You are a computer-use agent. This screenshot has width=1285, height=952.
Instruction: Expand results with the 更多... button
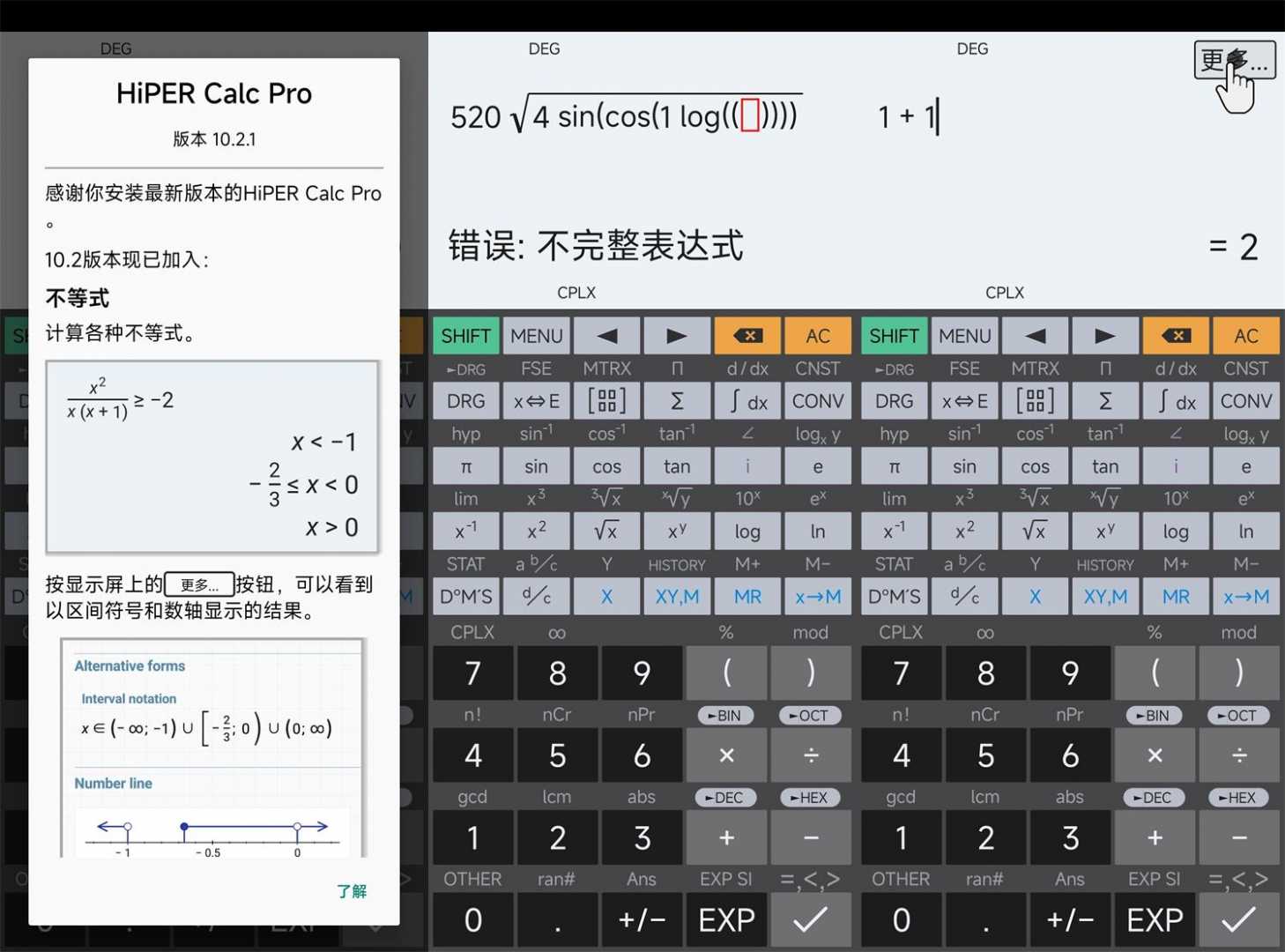click(x=1233, y=59)
